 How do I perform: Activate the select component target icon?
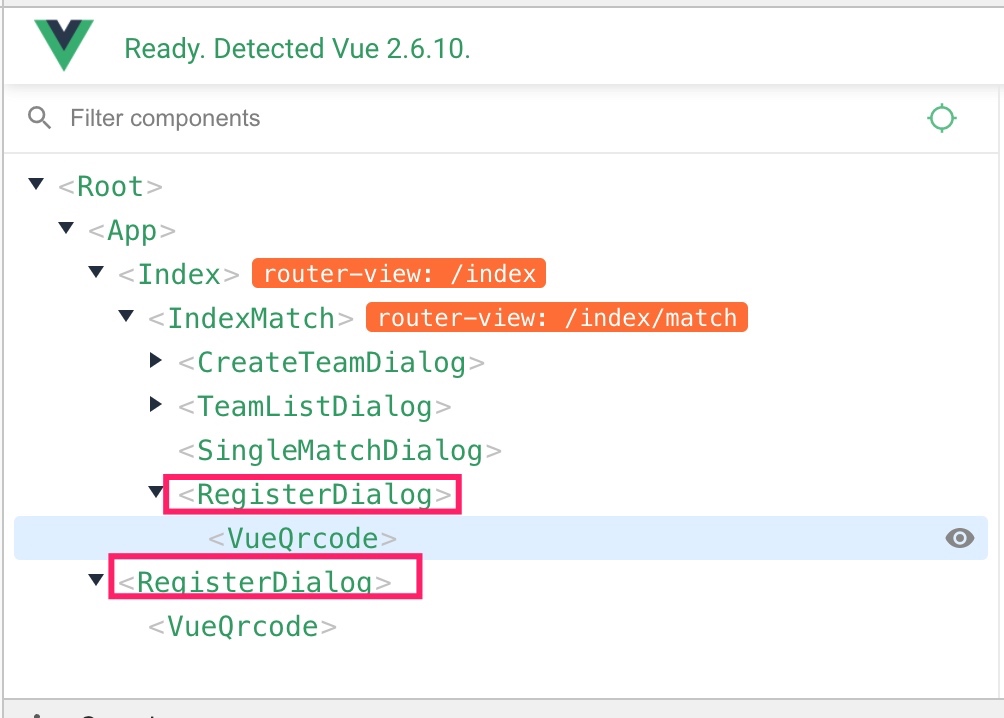coord(941,118)
